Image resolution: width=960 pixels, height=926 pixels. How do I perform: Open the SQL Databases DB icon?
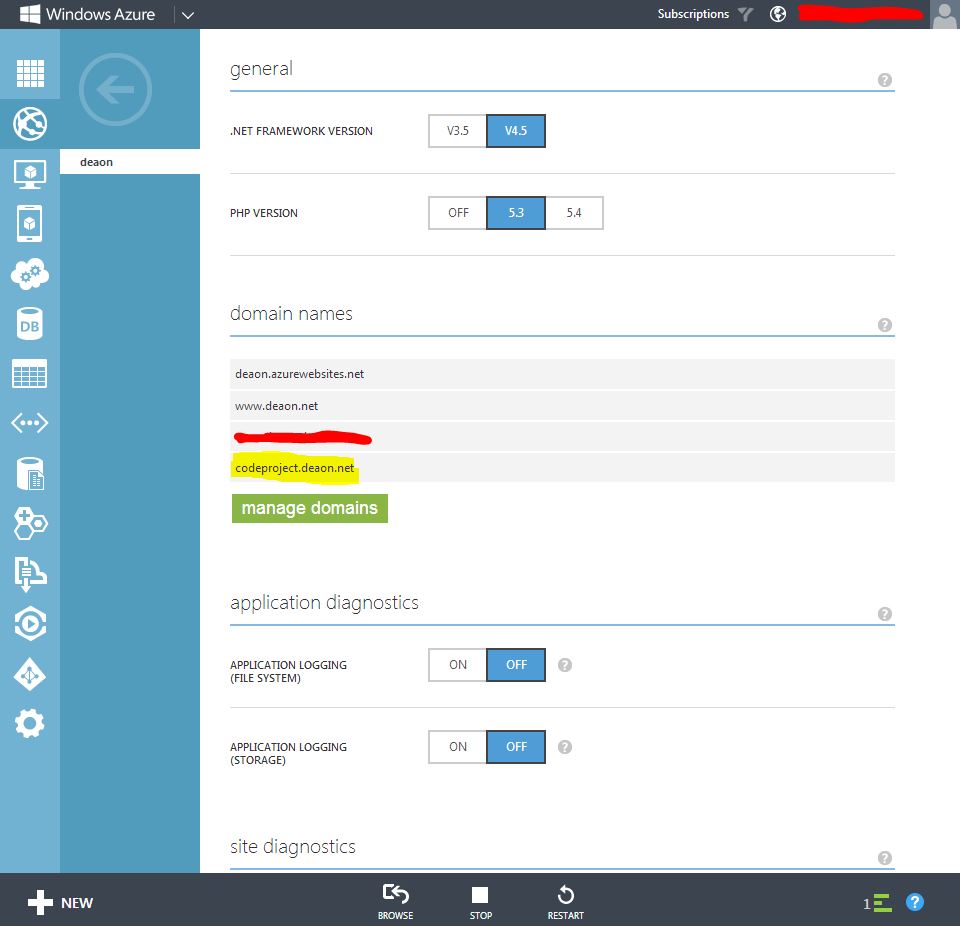[x=30, y=323]
